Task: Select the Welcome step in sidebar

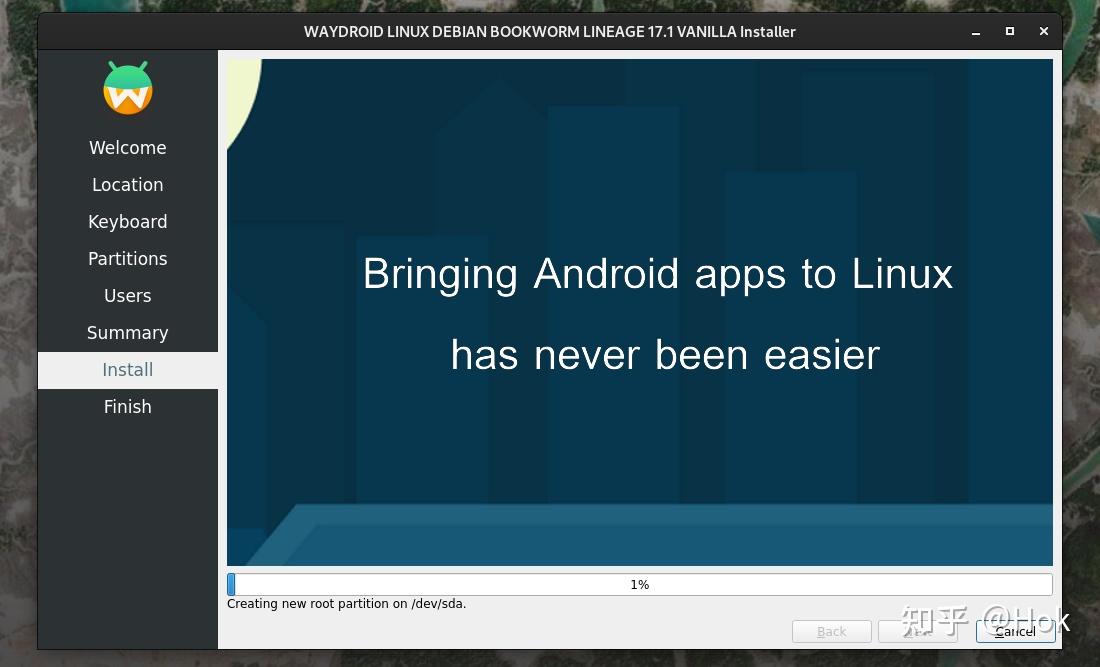Action: 127,147
